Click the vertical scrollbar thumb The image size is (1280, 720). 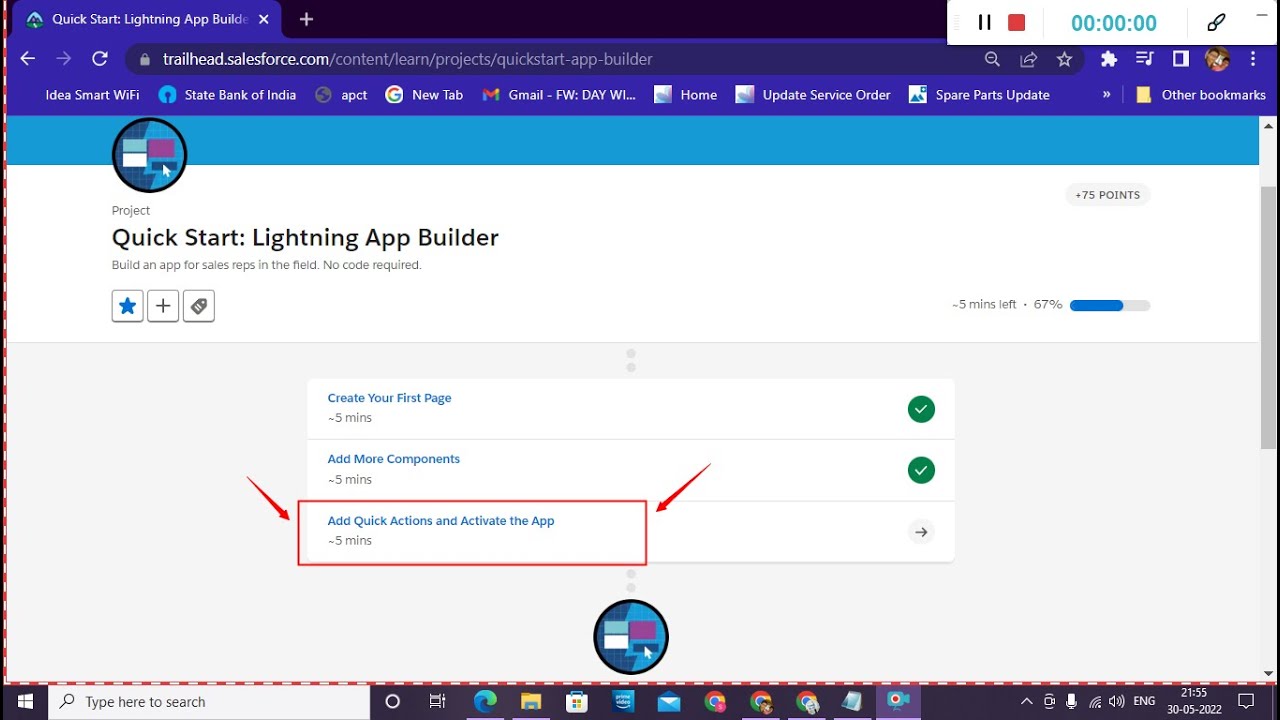coord(1268,317)
